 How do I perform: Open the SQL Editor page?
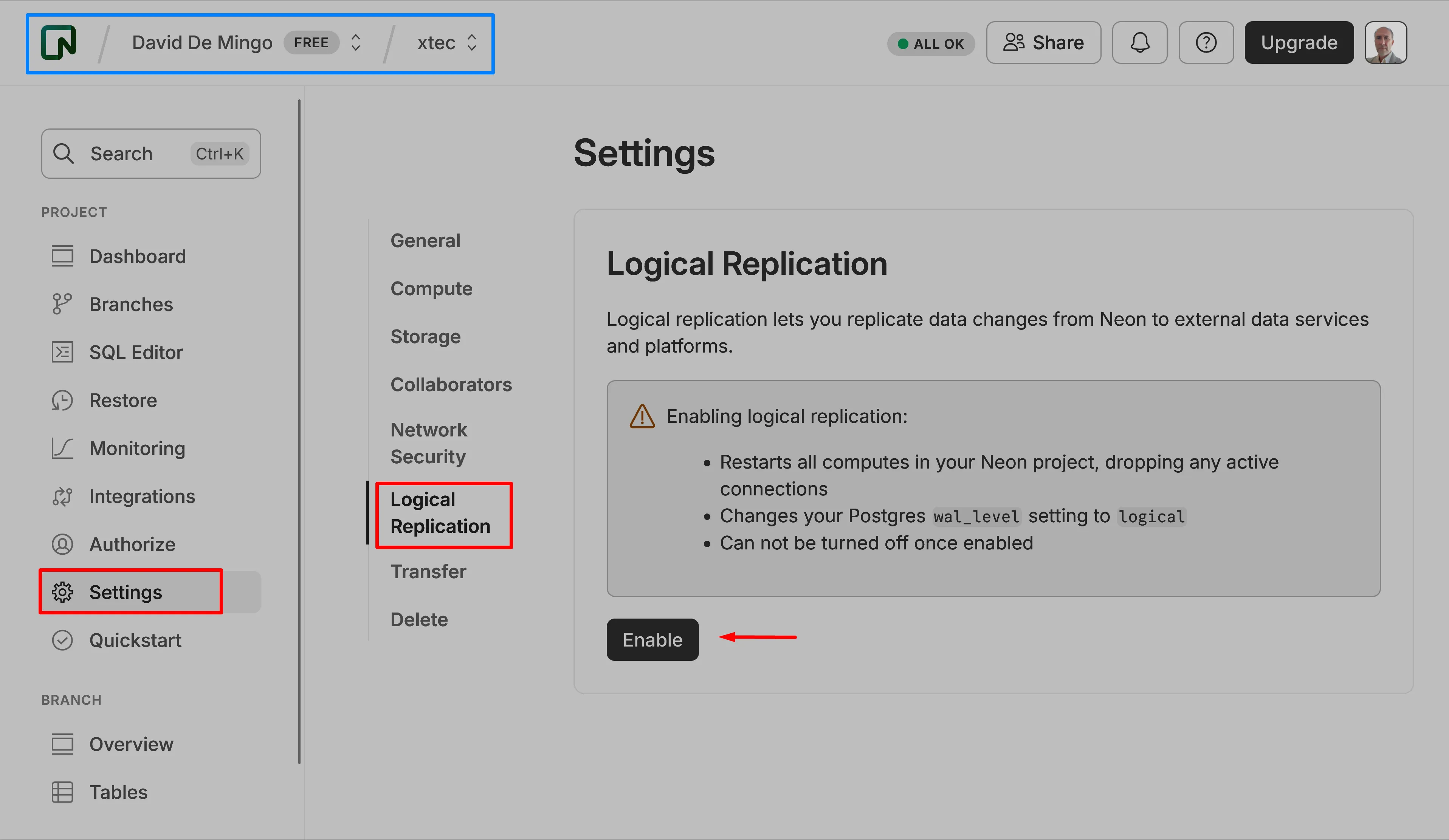(136, 352)
